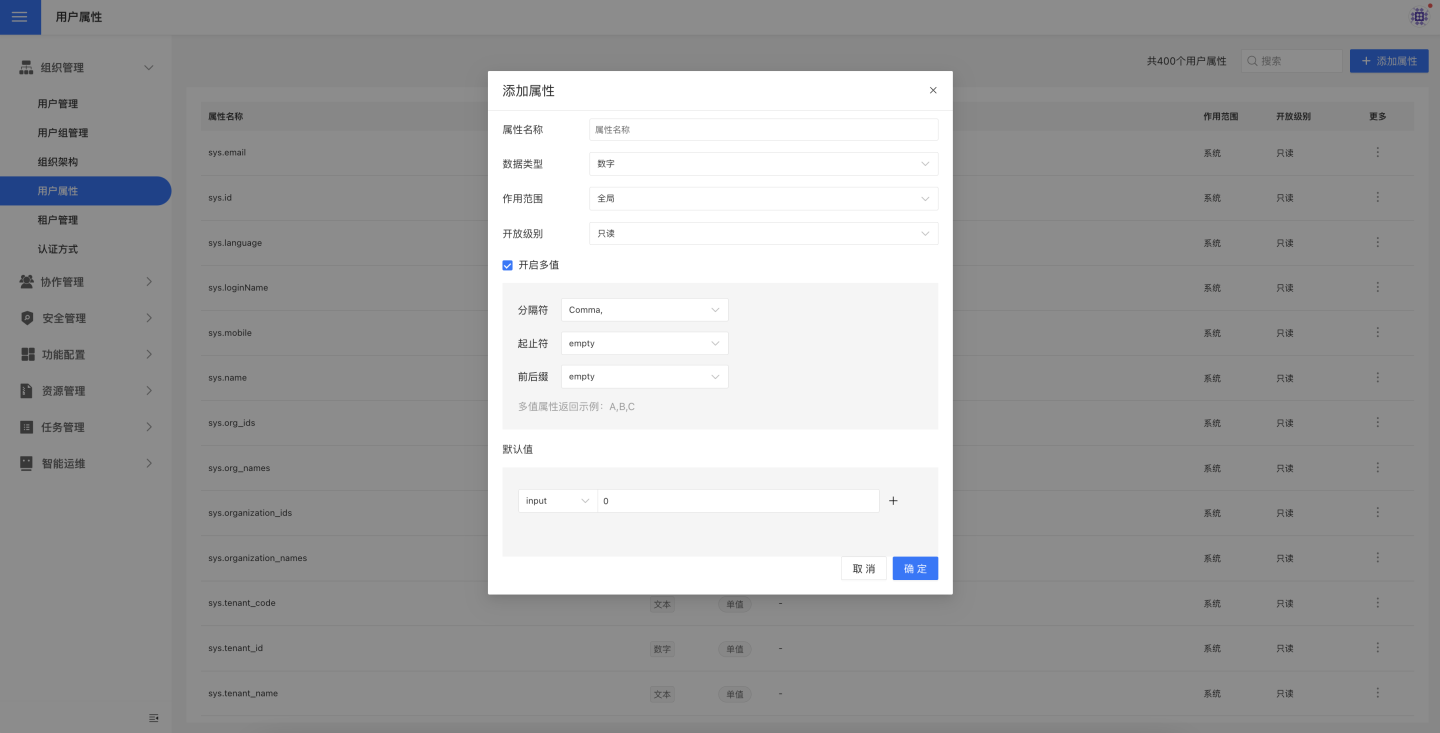Expand the 资源管理 menu section
The height and width of the screenshot is (733, 1440).
pyautogui.click(x=149, y=391)
